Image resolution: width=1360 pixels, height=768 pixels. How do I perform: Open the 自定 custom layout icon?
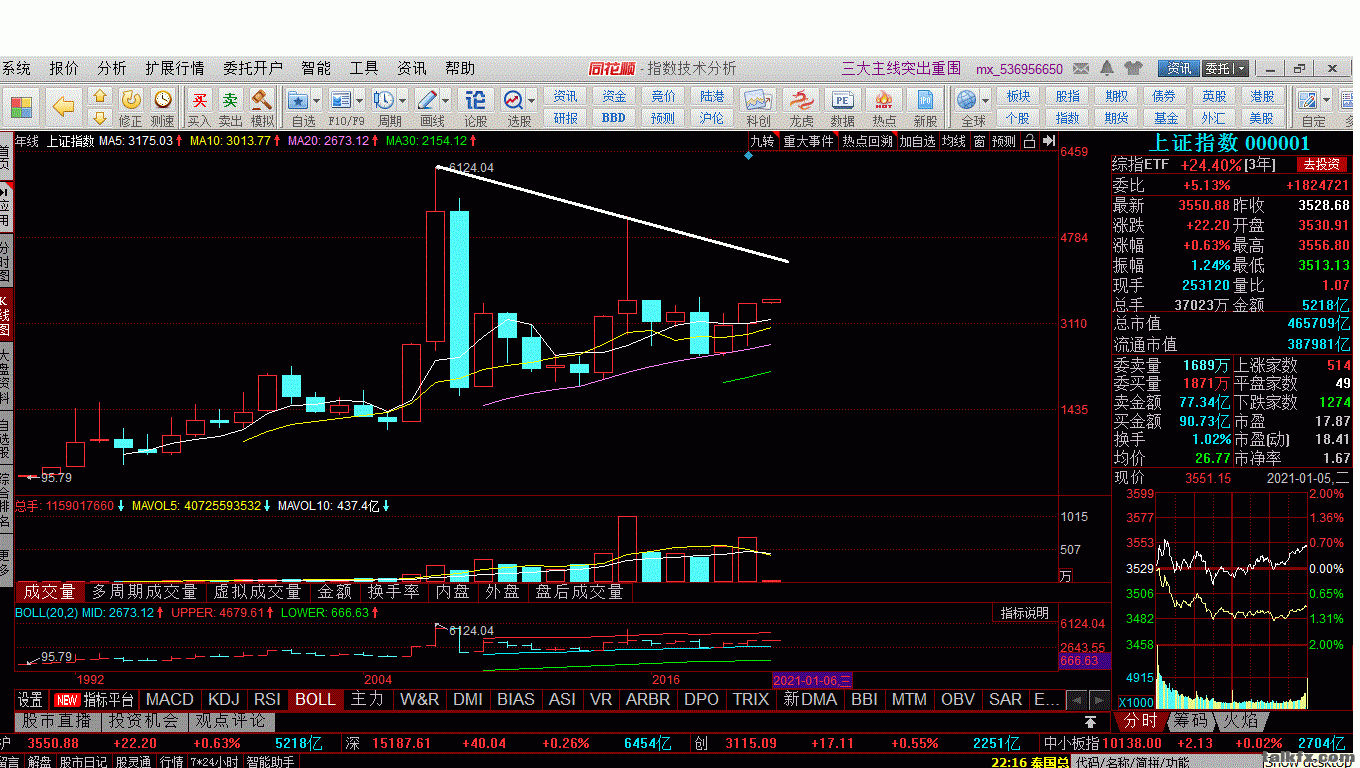pyautogui.click(x=1309, y=100)
